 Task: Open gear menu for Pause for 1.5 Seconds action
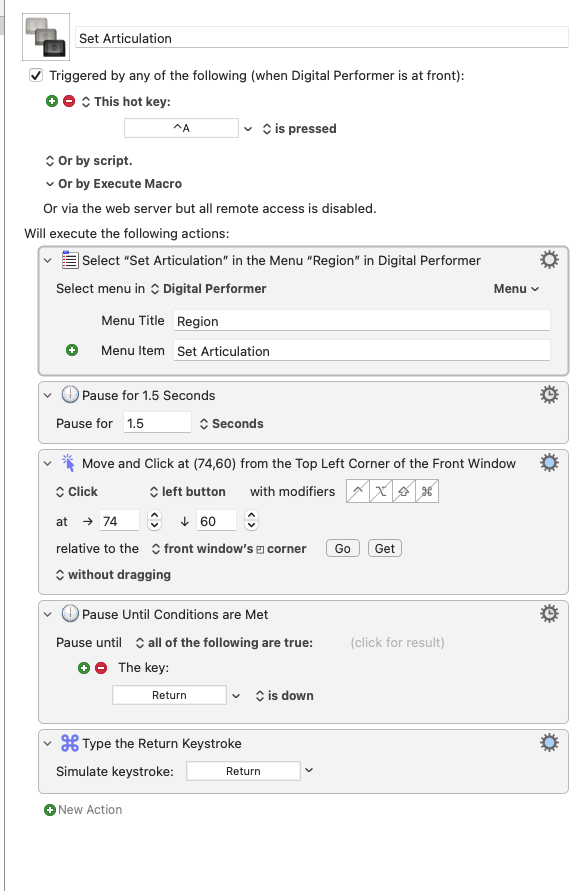point(549,395)
